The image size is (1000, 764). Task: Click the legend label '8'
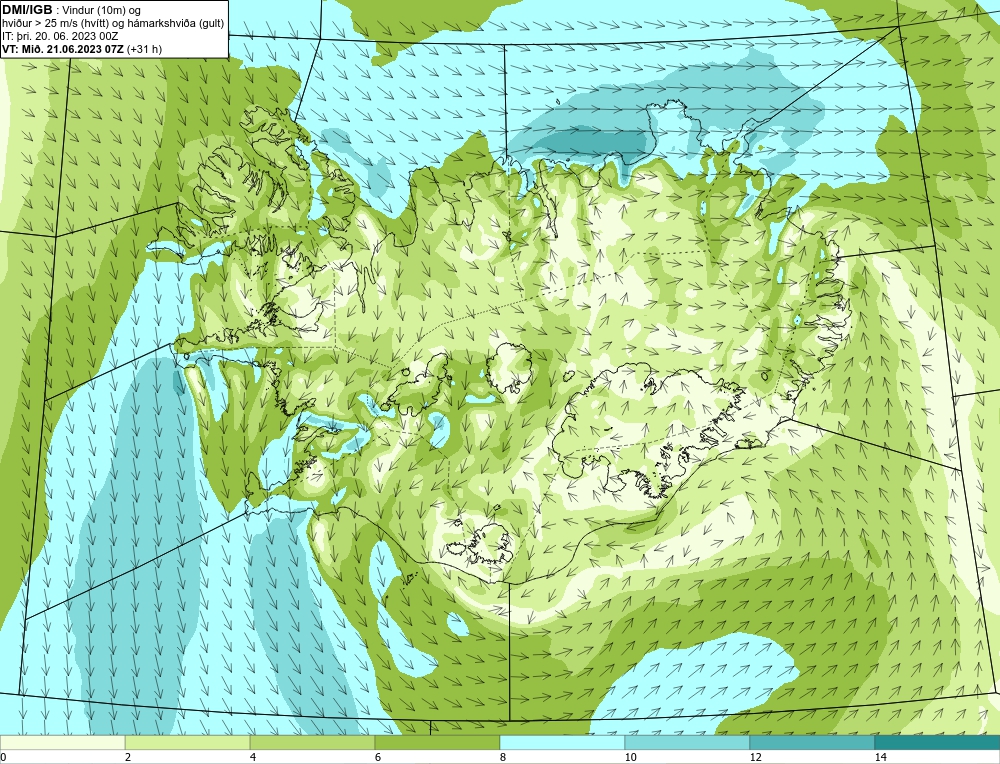[503, 757]
